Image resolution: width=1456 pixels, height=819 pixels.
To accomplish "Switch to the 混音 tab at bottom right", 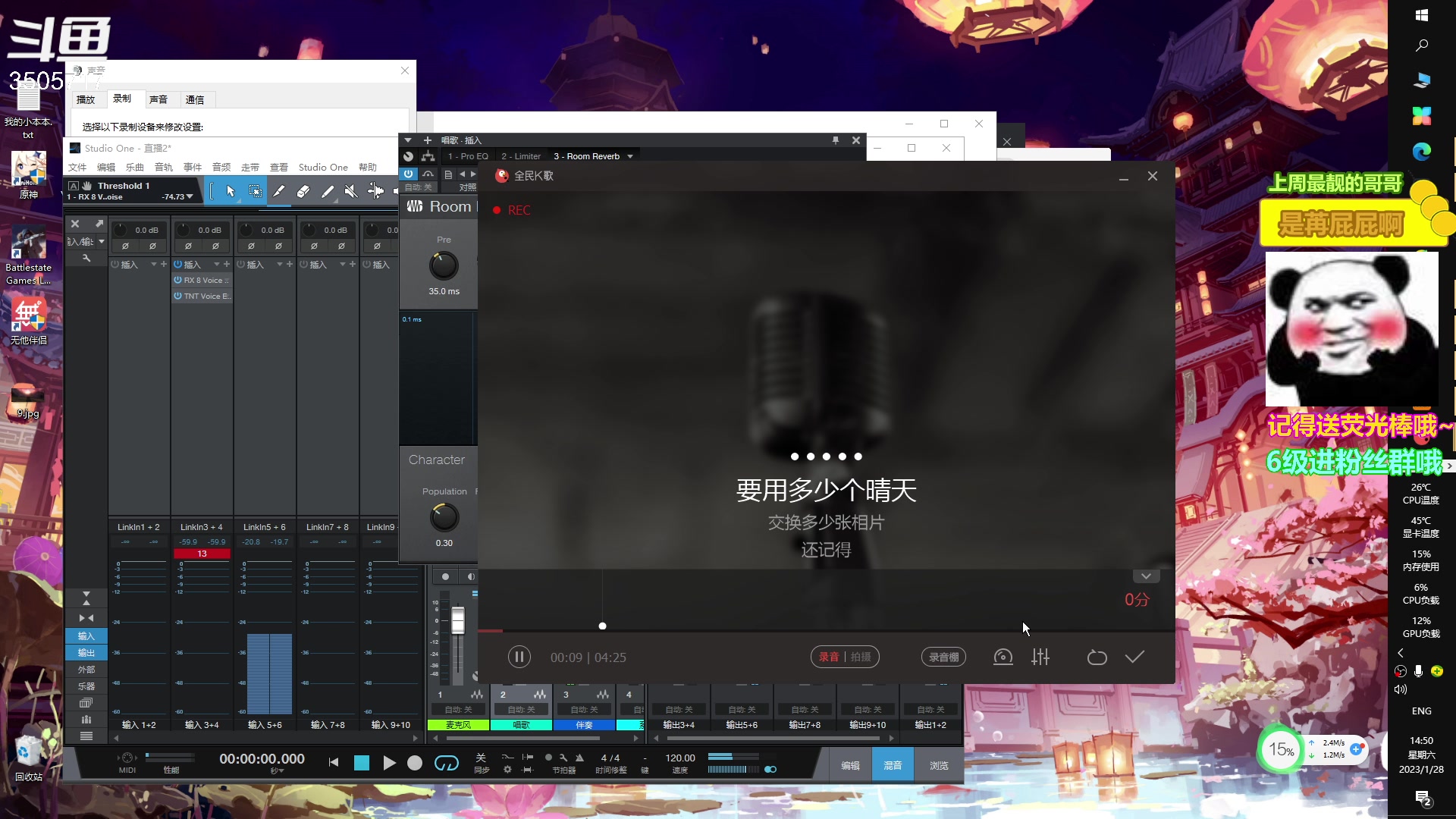I will point(893,764).
